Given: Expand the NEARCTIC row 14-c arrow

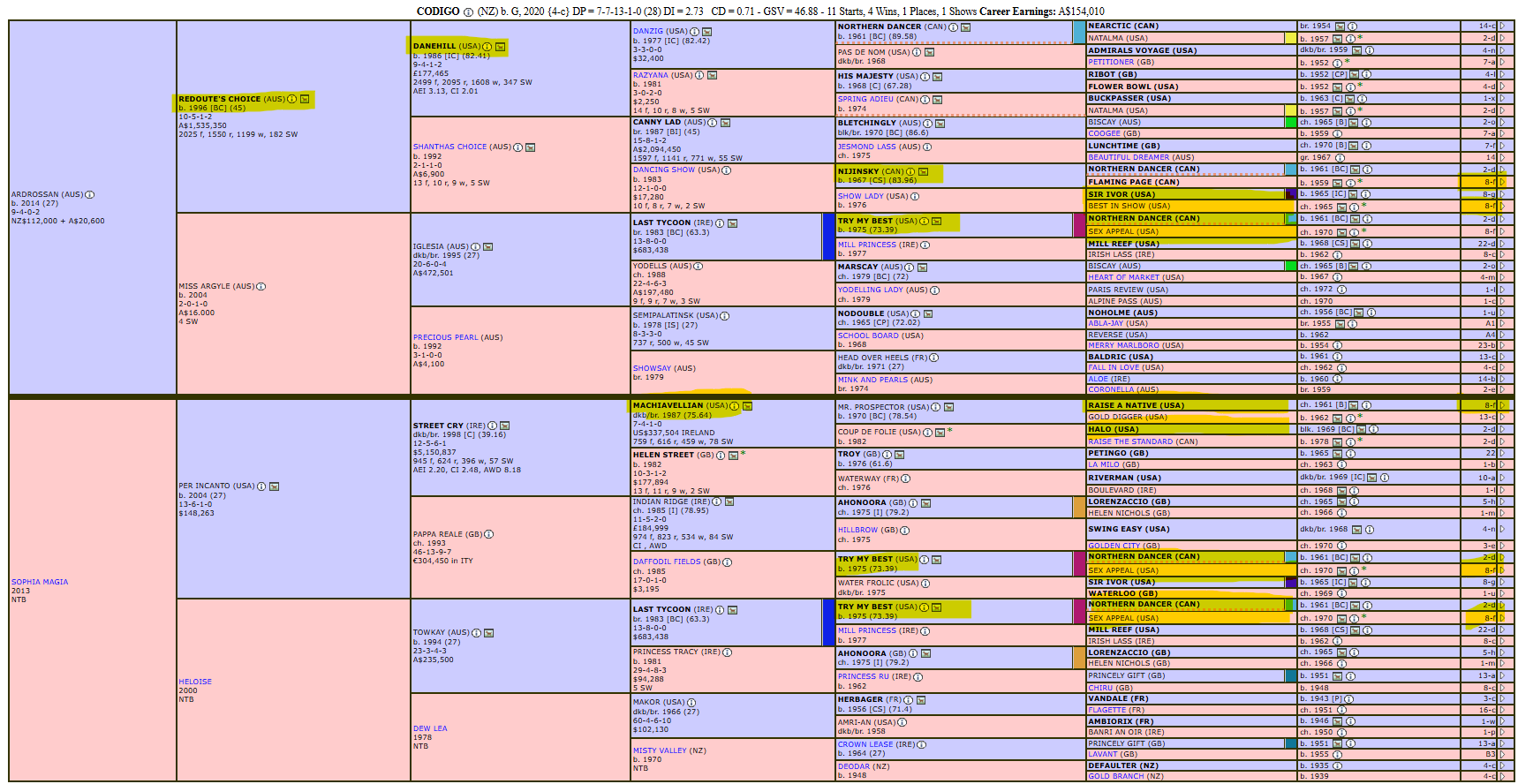Looking at the screenshot, I should (1502, 26).
